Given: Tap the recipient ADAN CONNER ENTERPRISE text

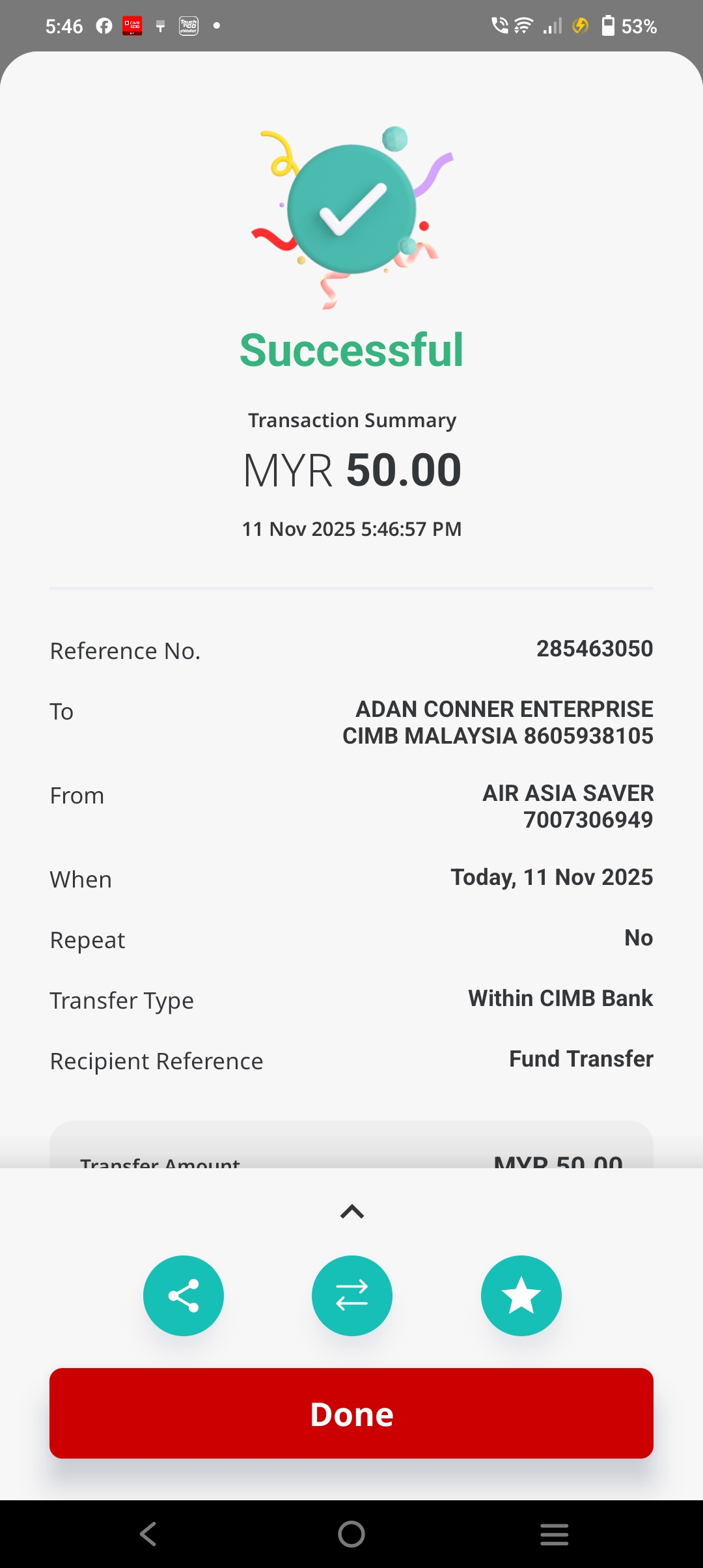Looking at the screenshot, I should coord(504,709).
